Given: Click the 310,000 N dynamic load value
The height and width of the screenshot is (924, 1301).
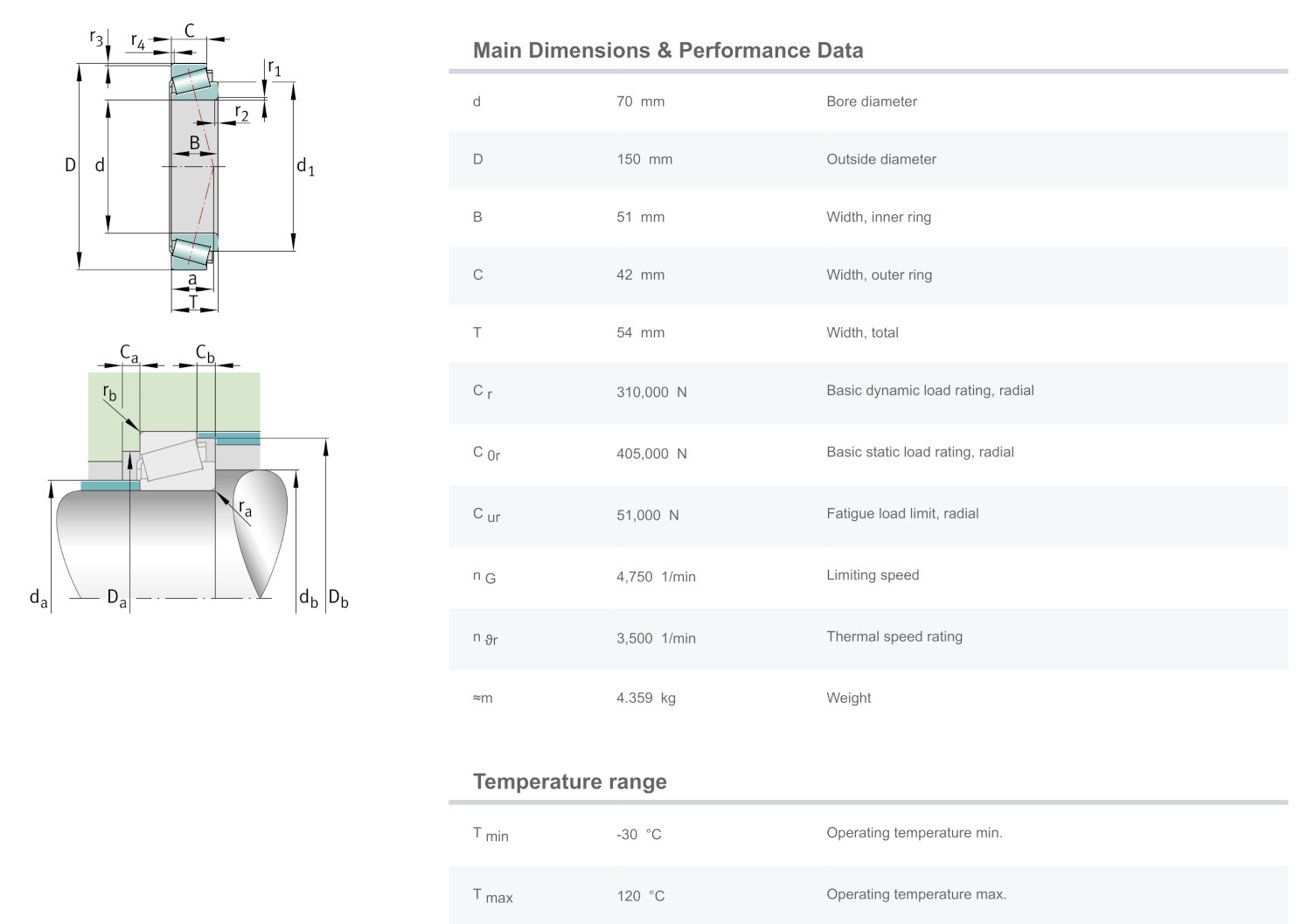Looking at the screenshot, I should click(x=651, y=393).
